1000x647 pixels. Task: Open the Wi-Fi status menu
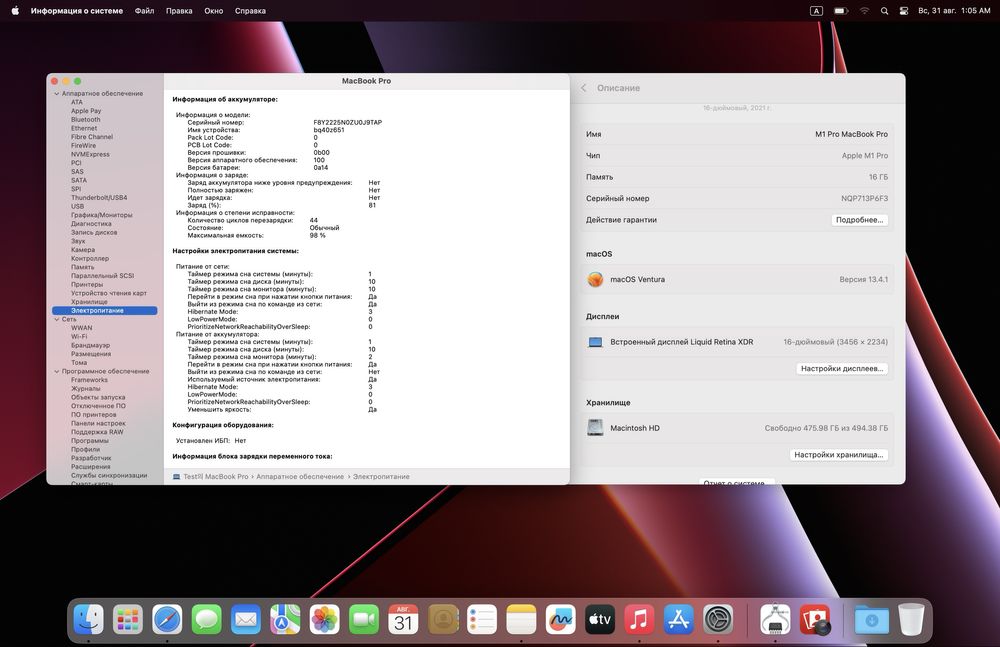coord(864,11)
